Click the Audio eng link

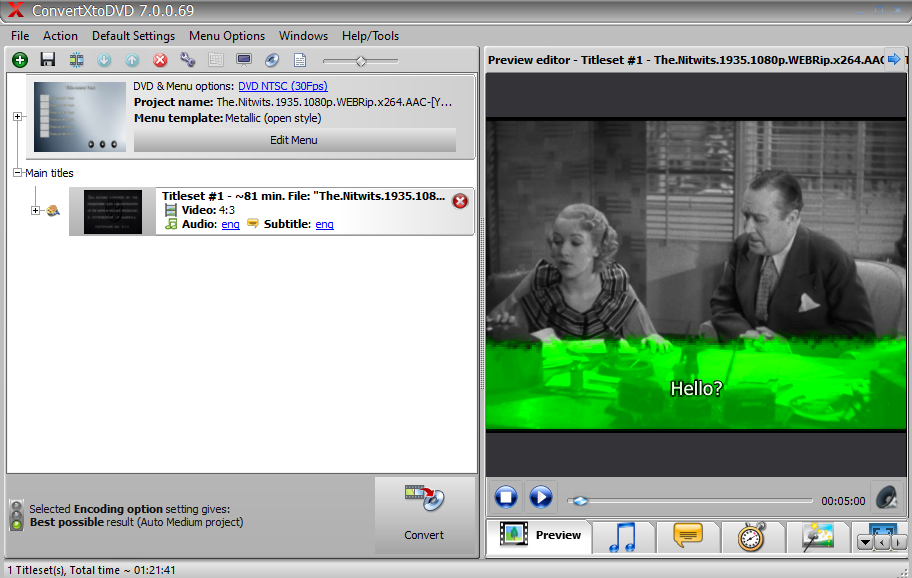(x=230, y=224)
